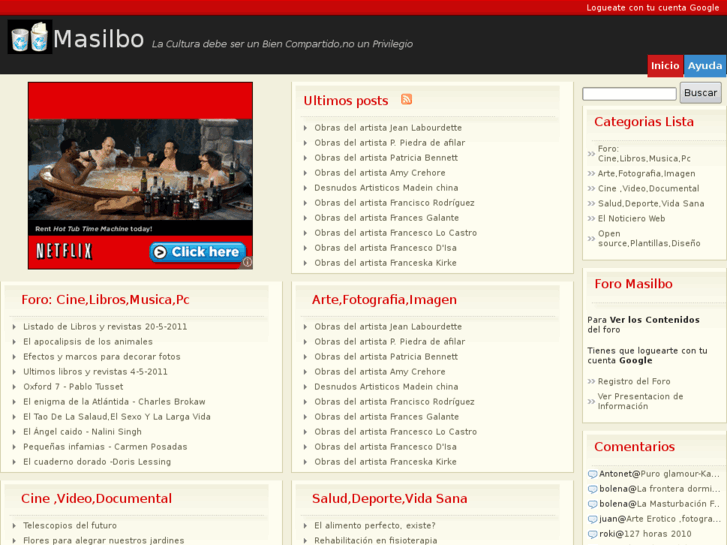Open the Inicio tab

[x=665, y=66]
